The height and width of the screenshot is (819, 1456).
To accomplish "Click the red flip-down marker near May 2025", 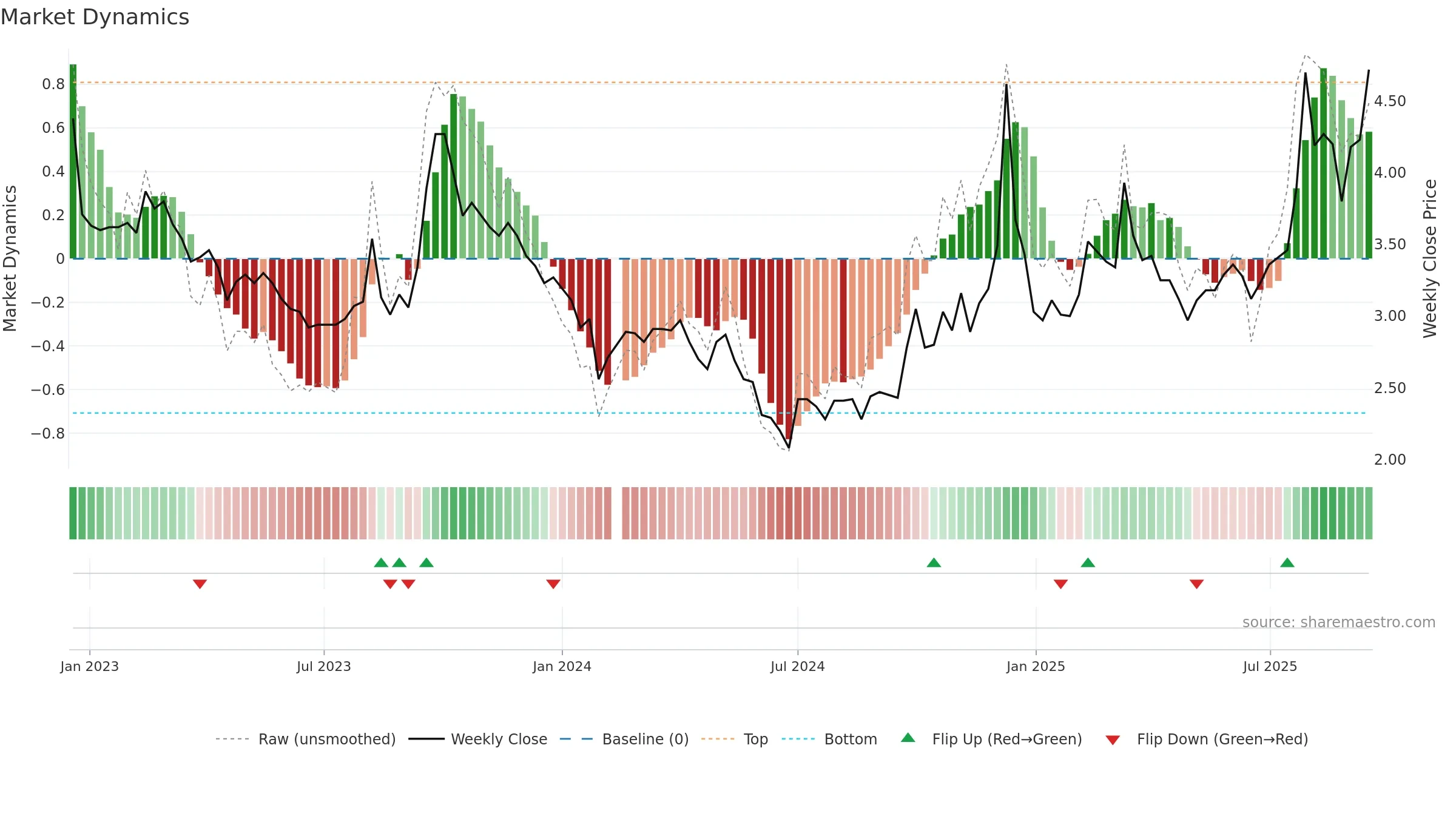I will pos(1196,584).
